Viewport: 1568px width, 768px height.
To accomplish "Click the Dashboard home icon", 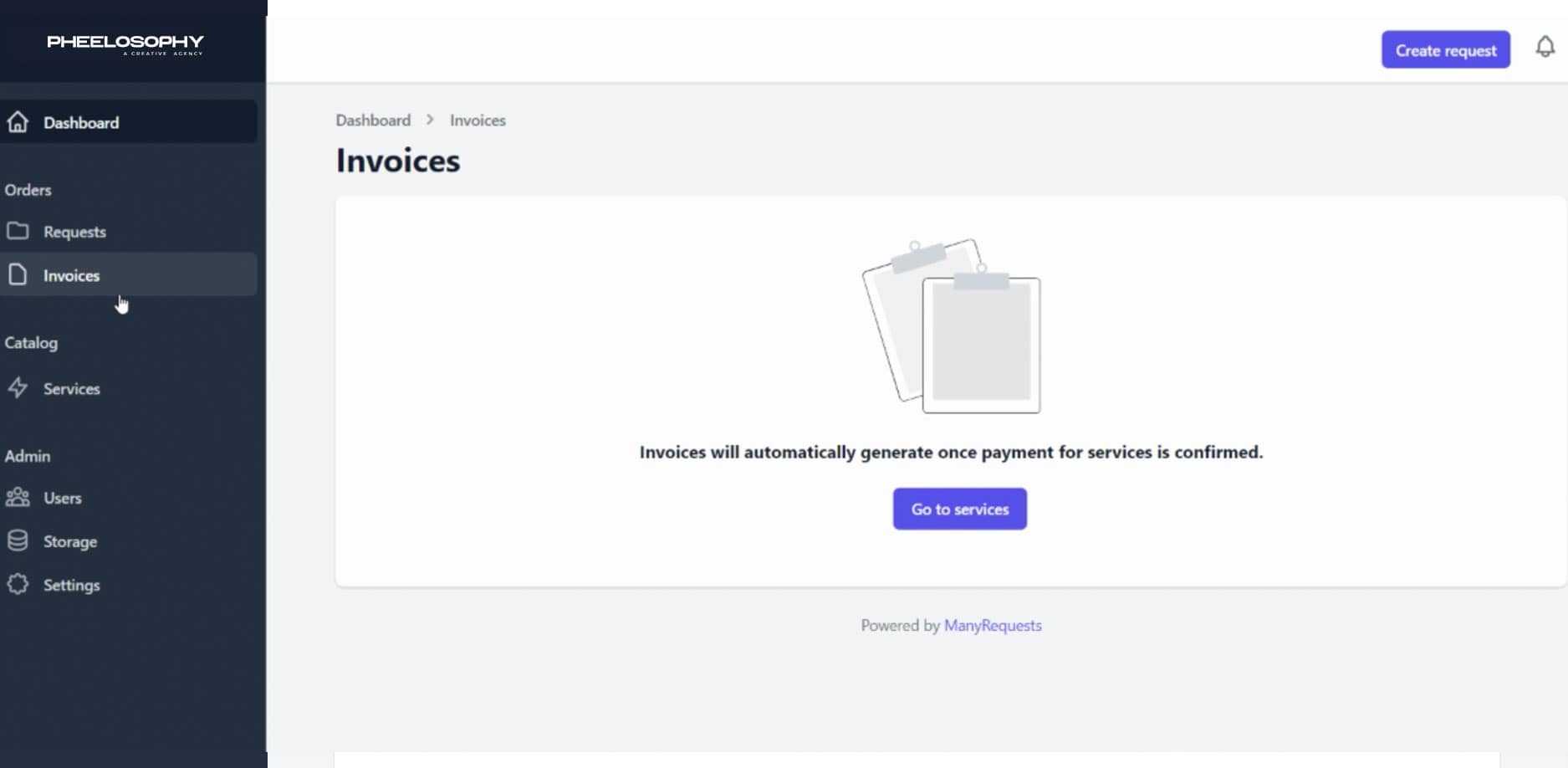I will coord(18,122).
